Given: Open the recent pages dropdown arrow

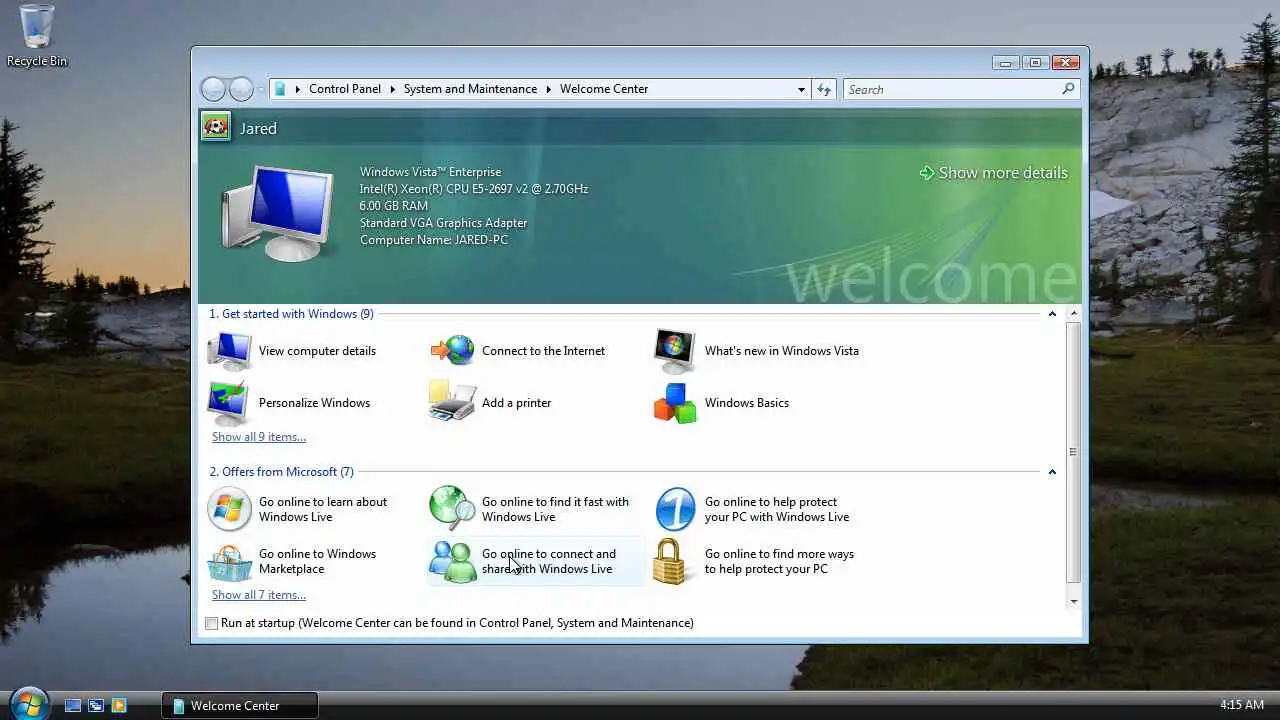Looking at the screenshot, I should coord(261,89).
